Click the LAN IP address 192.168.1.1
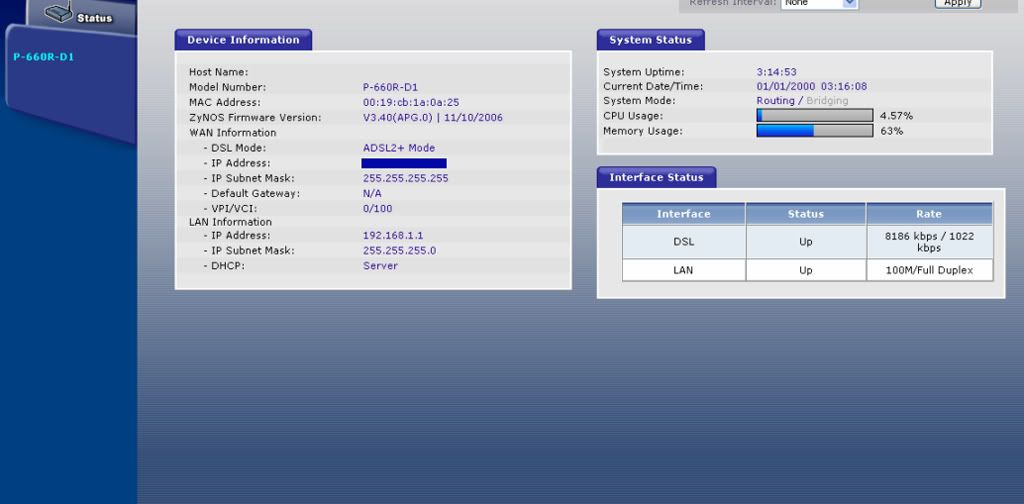Viewport: 1024px width, 504px height. 393,236
